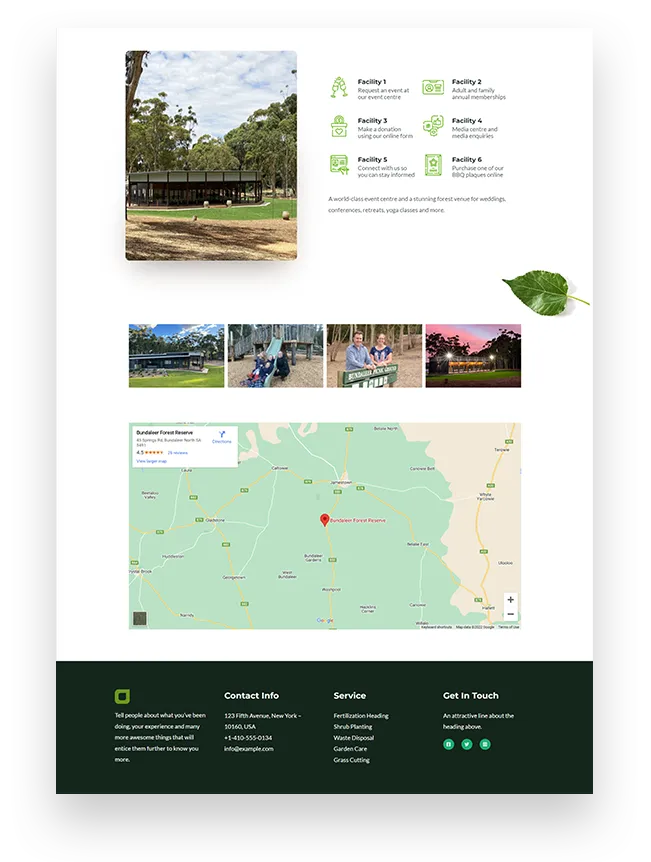Click the 'View larger map' link
The image size is (651, 862).
[151, 461]
